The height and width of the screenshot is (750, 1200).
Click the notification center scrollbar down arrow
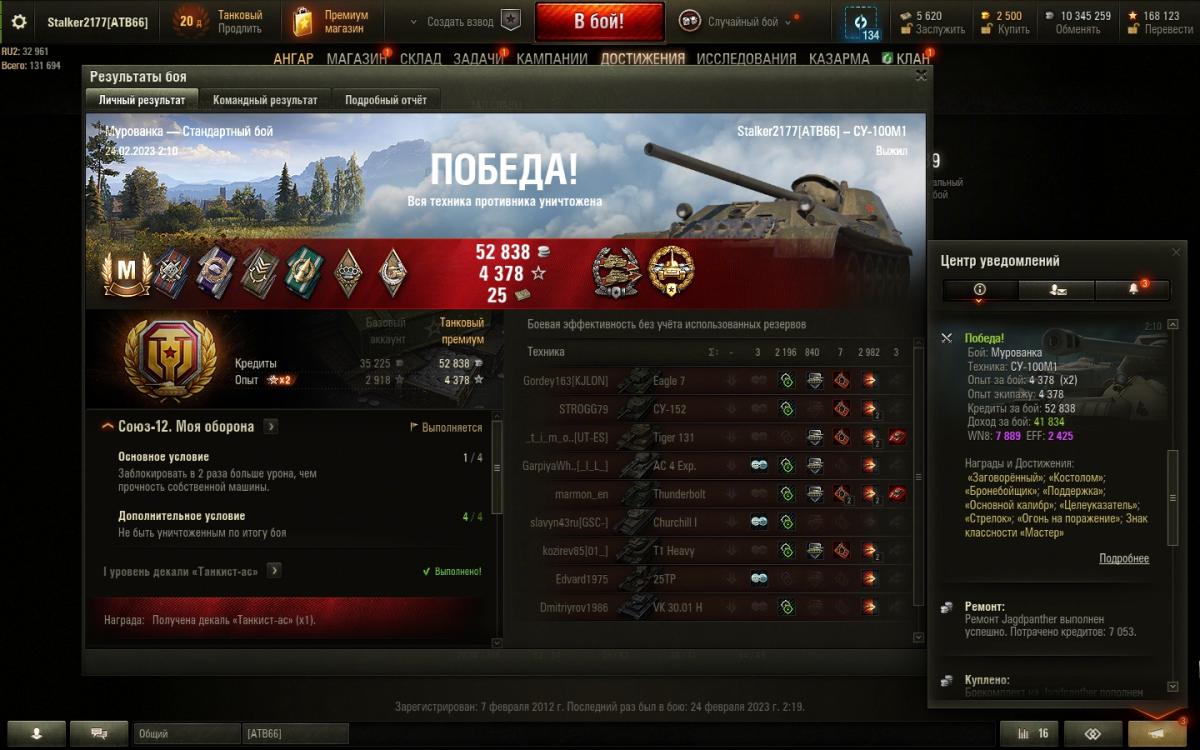tap(1173, 688)
